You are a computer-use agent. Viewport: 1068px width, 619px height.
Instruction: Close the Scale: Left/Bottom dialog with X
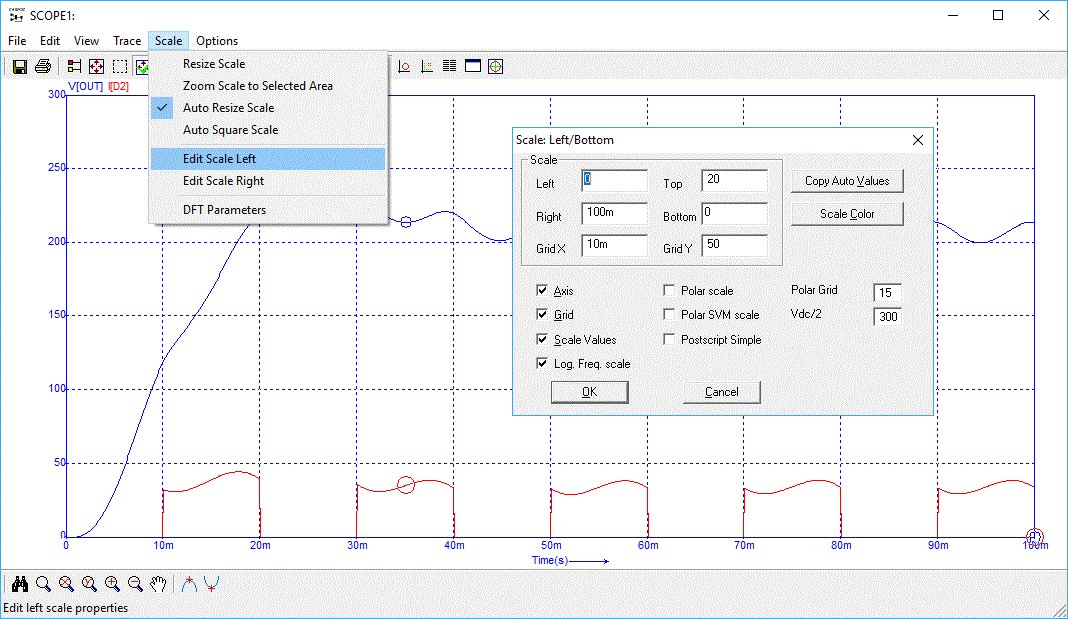(918, 140)
